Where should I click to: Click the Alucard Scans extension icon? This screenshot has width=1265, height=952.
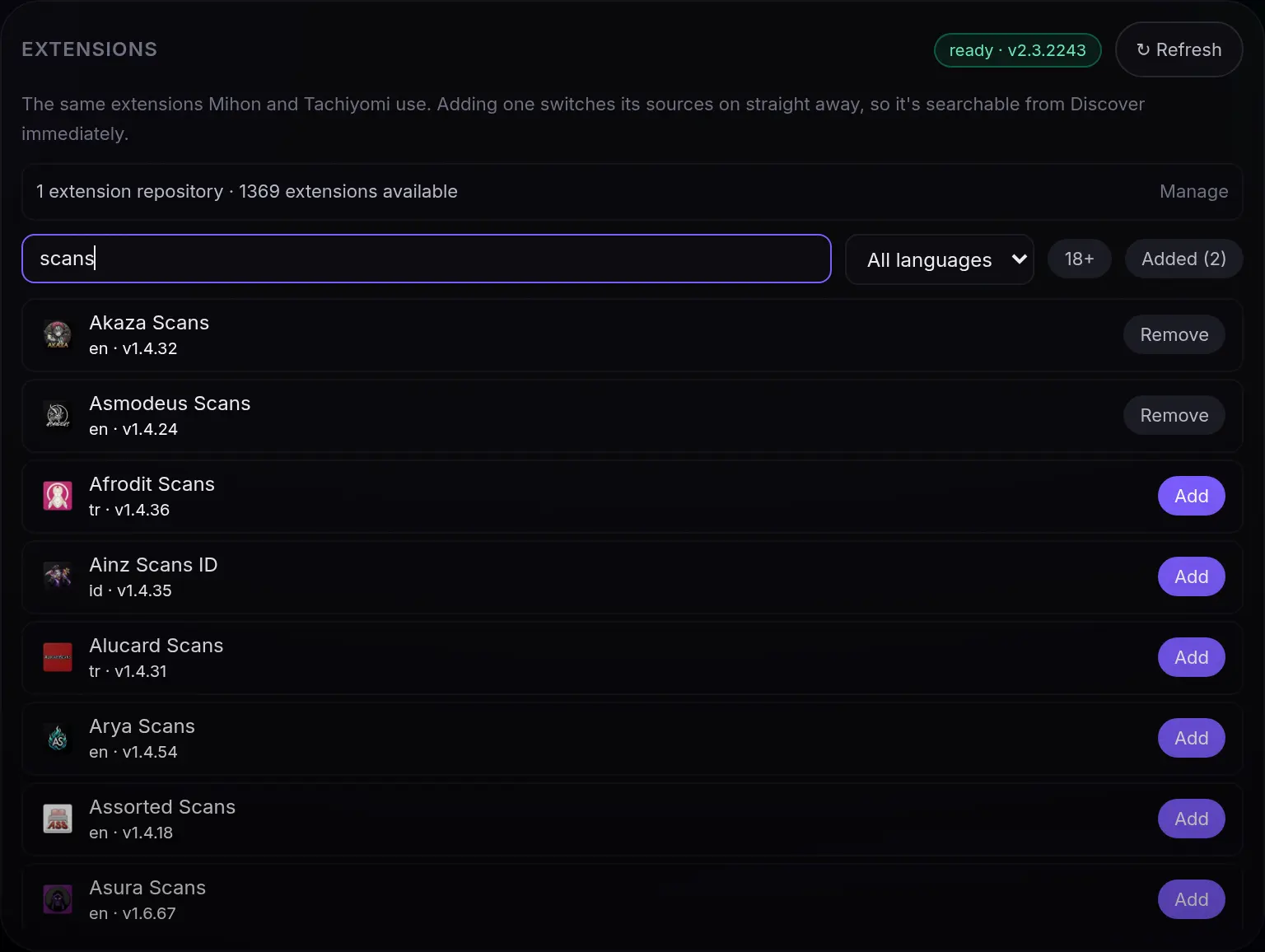click(x=58, y=657)
